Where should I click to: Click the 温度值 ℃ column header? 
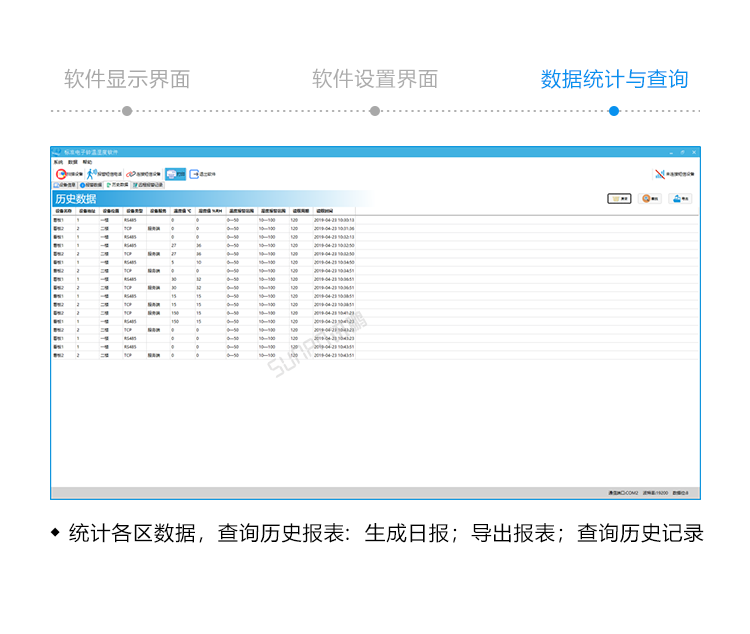(x=182, y=211)
